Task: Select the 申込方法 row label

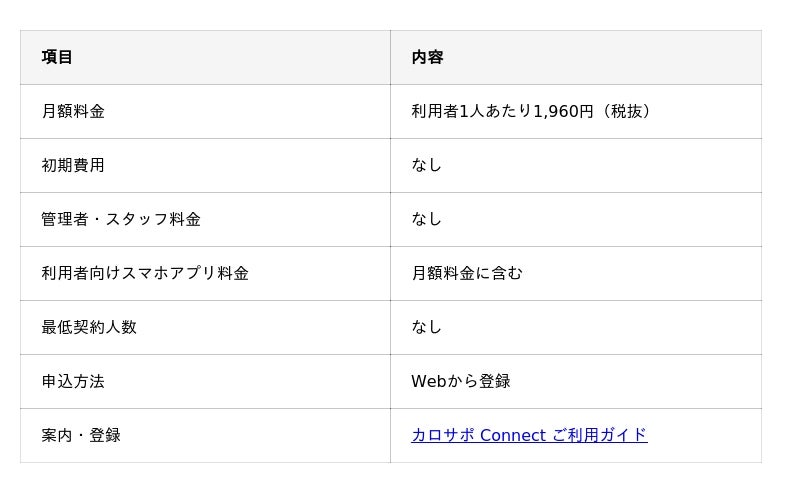Action: point(73,381)
